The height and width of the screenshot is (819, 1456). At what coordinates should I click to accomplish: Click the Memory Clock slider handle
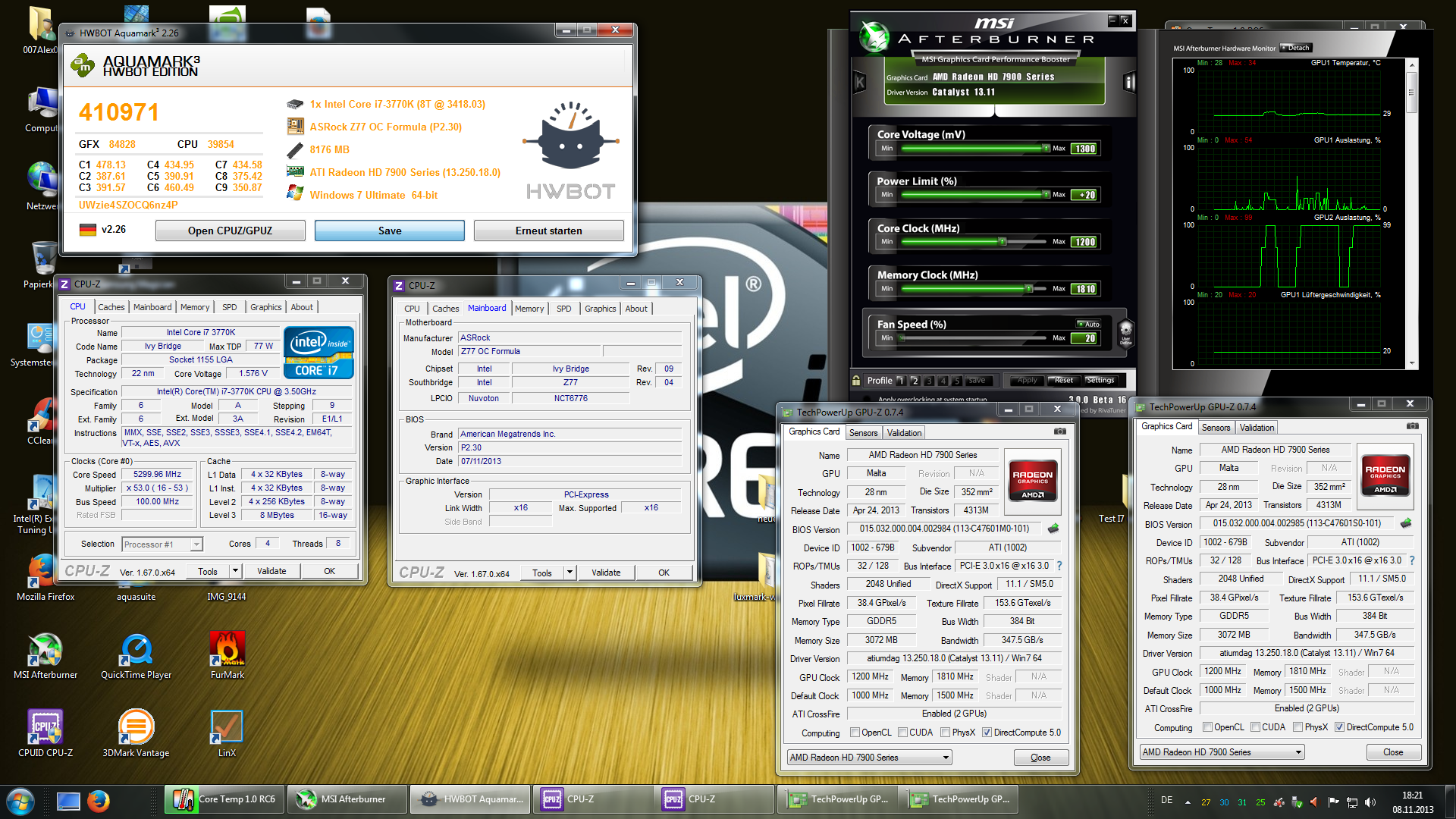click(1028, 289)
